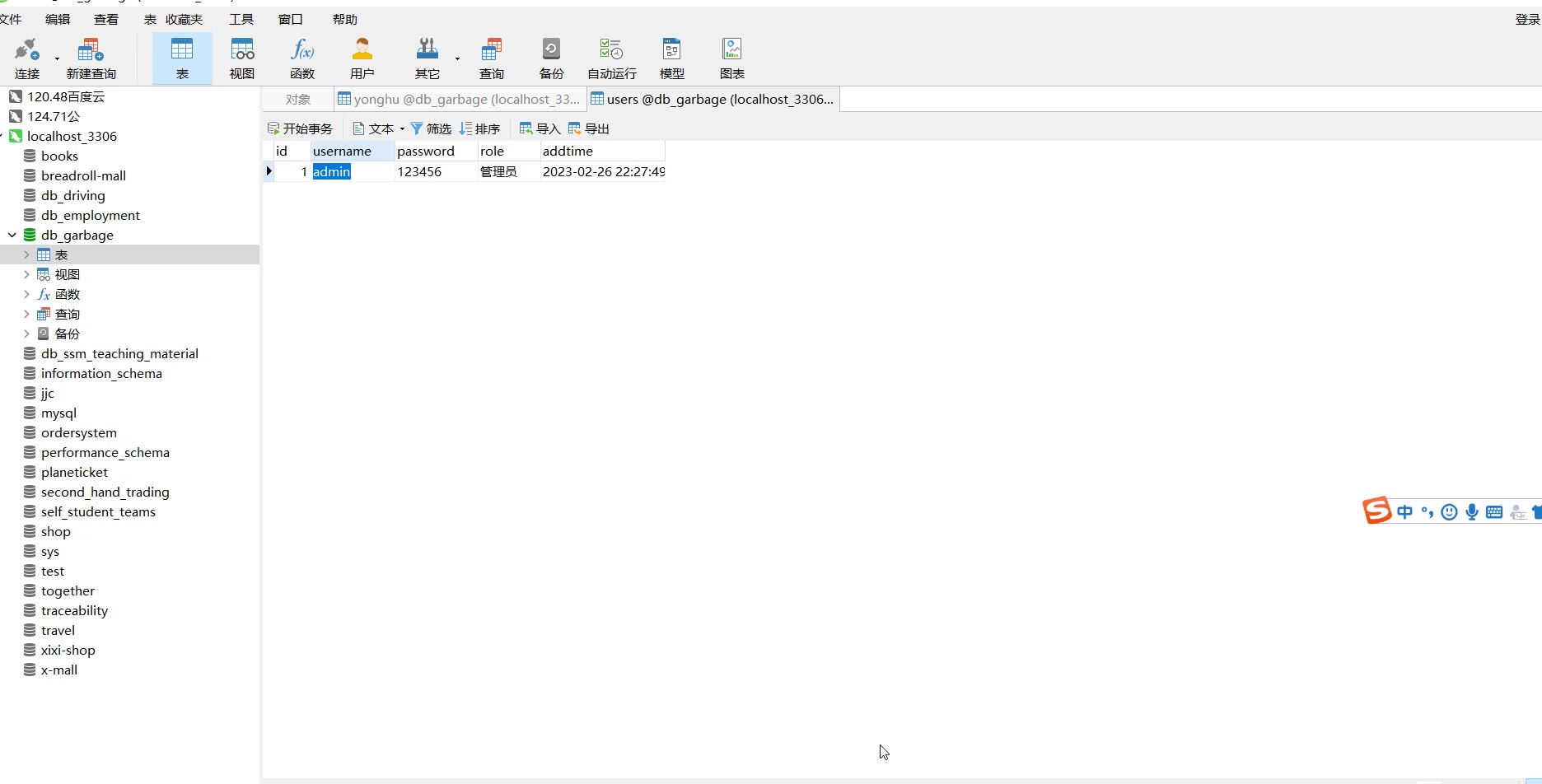Screen dimensions: 1542x784
Task: Select the second_hand_trading database
Action: pyautogui.click(x=105, y=492)
